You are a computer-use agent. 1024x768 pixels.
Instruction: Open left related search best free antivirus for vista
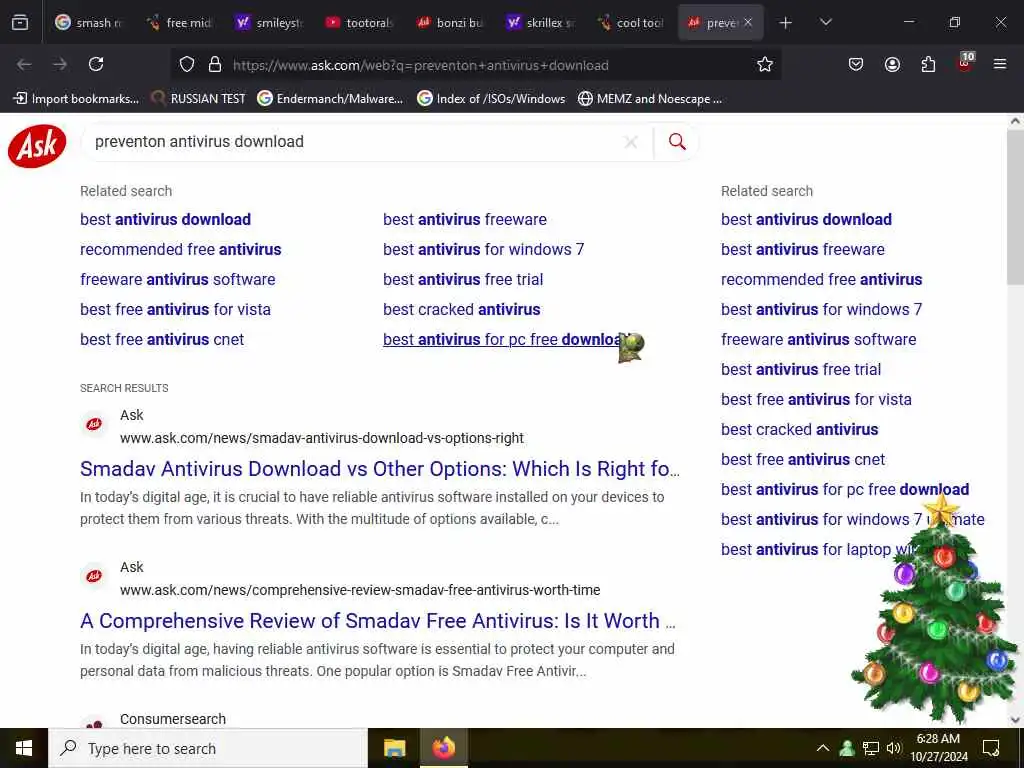tap(175, 310)
